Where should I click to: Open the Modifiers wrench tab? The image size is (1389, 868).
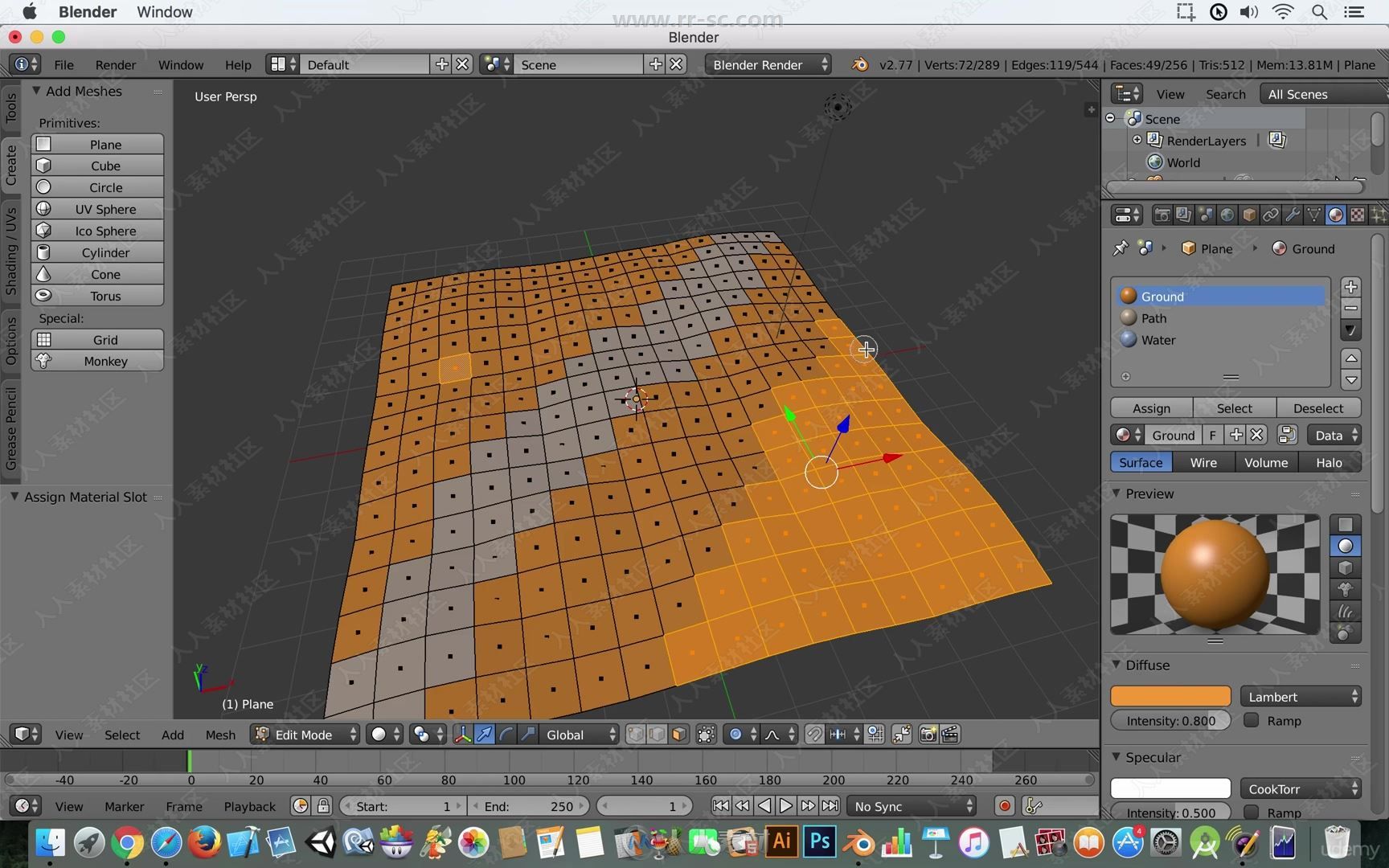click(1292, 215)
